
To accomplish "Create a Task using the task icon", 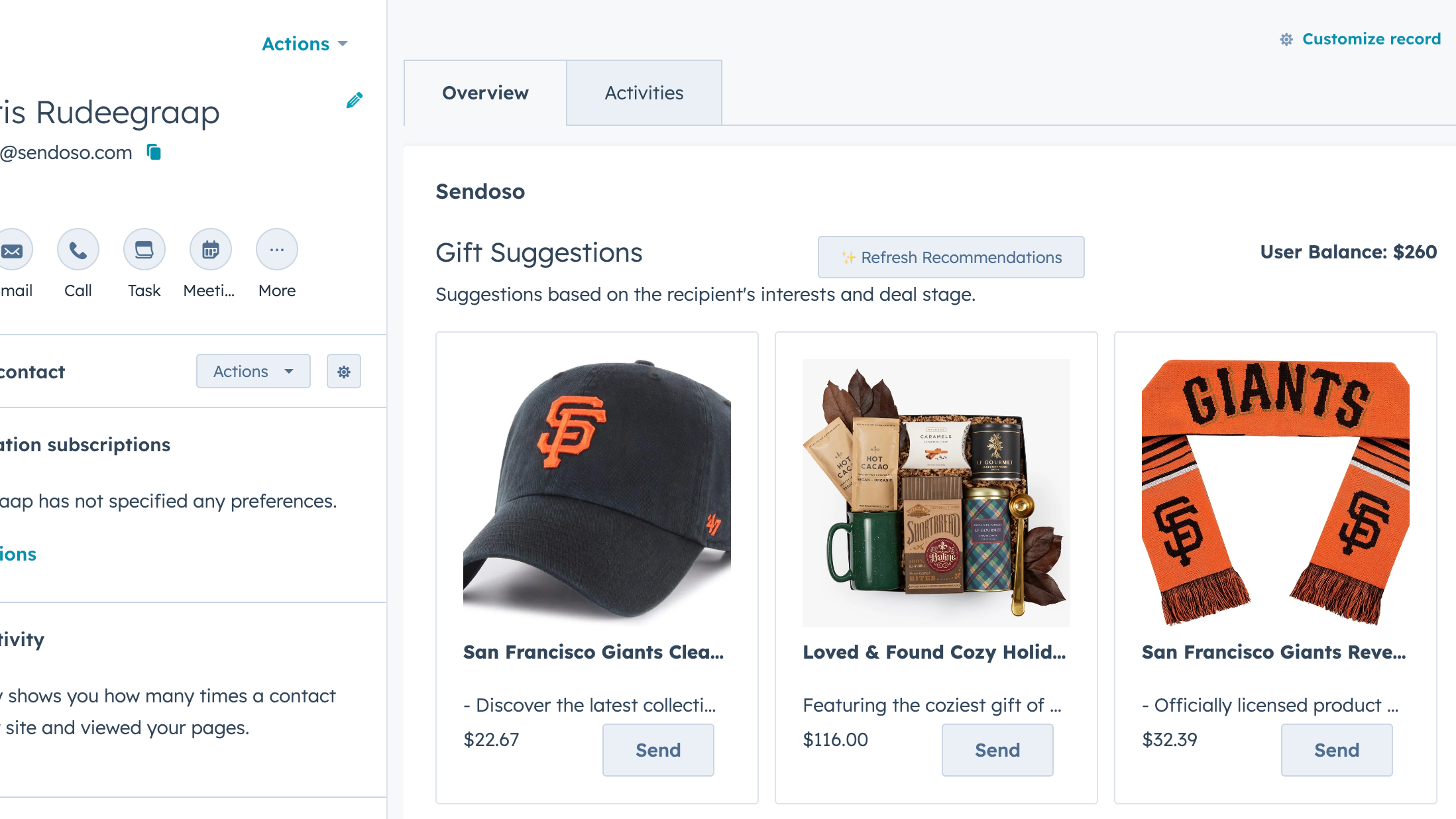I will click(144, 250).
